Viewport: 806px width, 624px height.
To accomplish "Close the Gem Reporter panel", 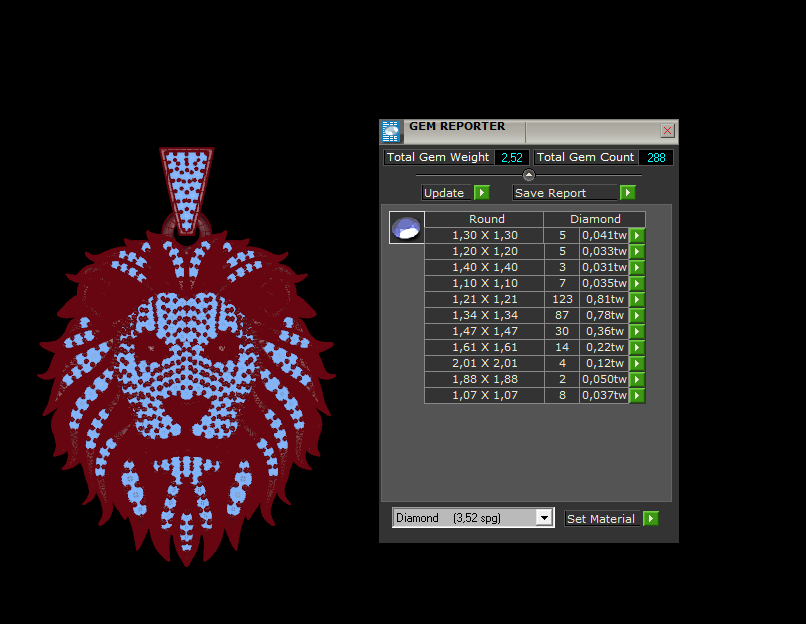I will tap(667, 131).
